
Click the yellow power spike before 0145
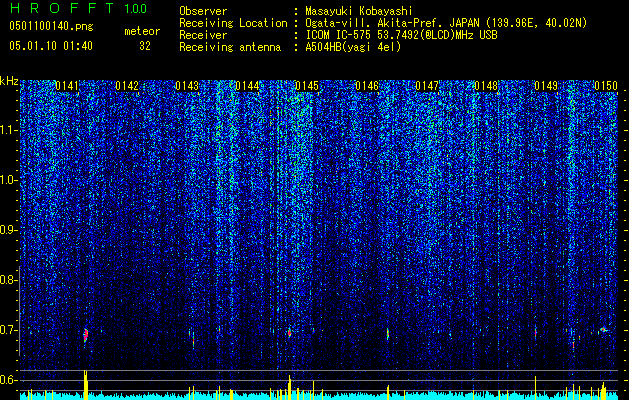289,387
